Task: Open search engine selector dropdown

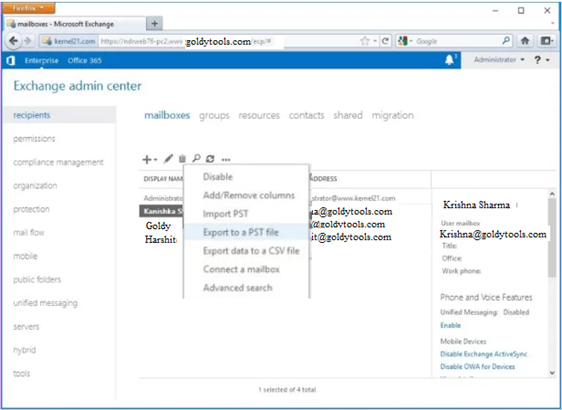Action: [405, 41]
